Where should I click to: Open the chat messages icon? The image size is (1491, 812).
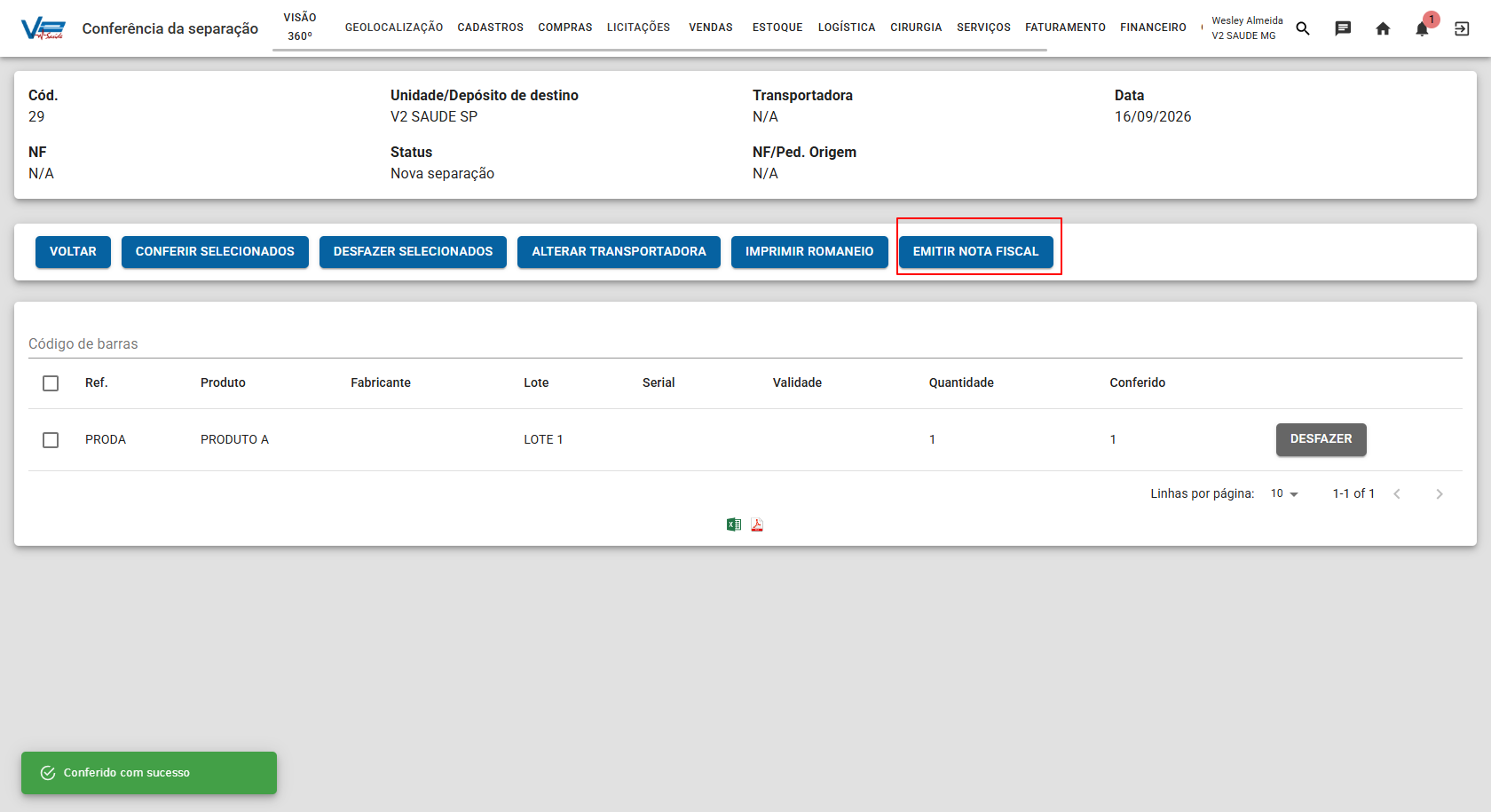(x=1343, y=28)
